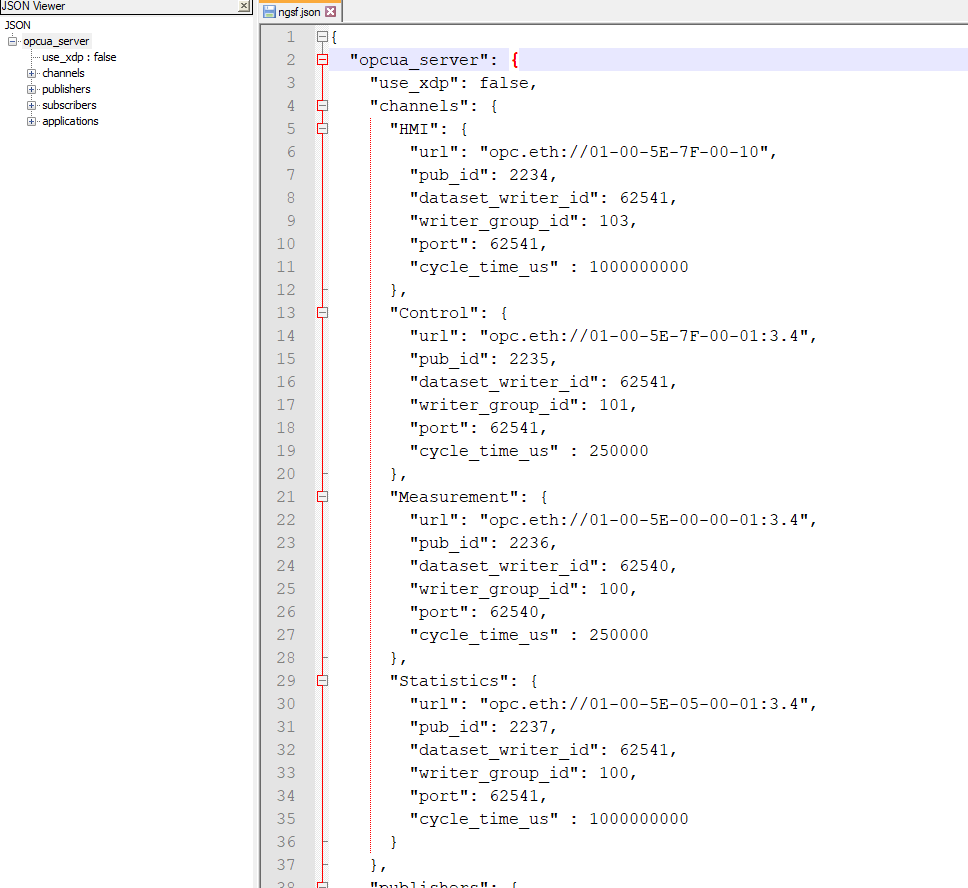Collapse the Control block fold marker

(x=322, y=312)
